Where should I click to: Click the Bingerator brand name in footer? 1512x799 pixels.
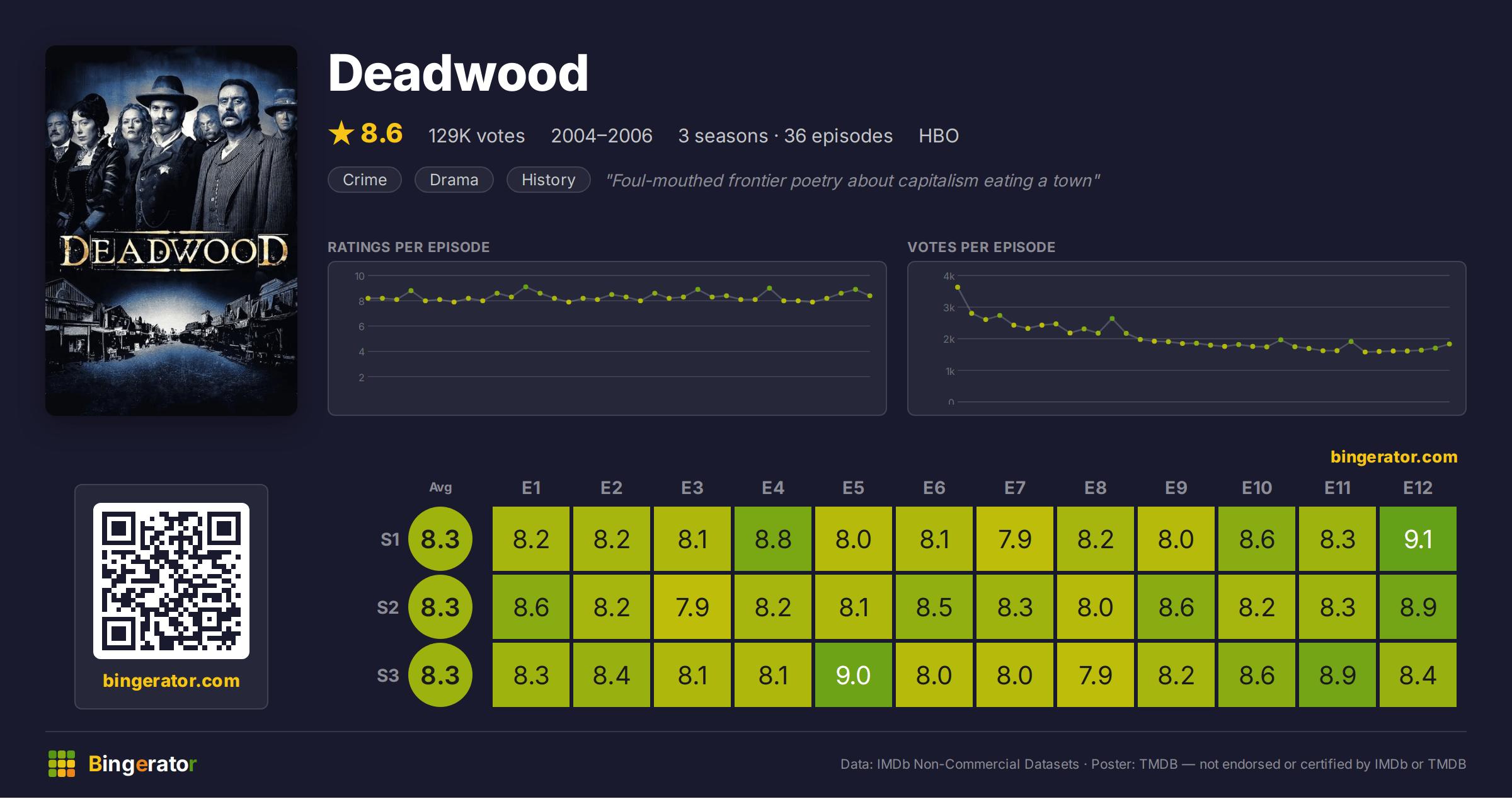click(142, 764)
